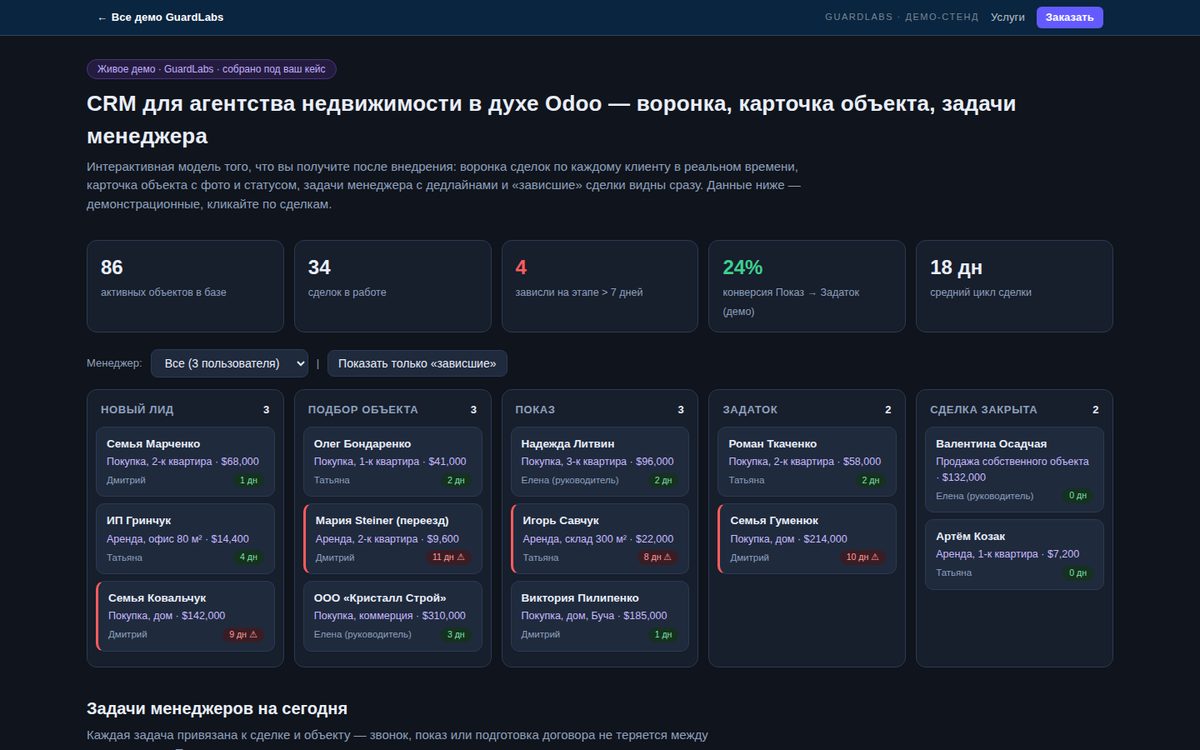Click the 10 дн warning badge on Семья Гуменюк
Screen dimensions: 1200x750
[862, 557]
